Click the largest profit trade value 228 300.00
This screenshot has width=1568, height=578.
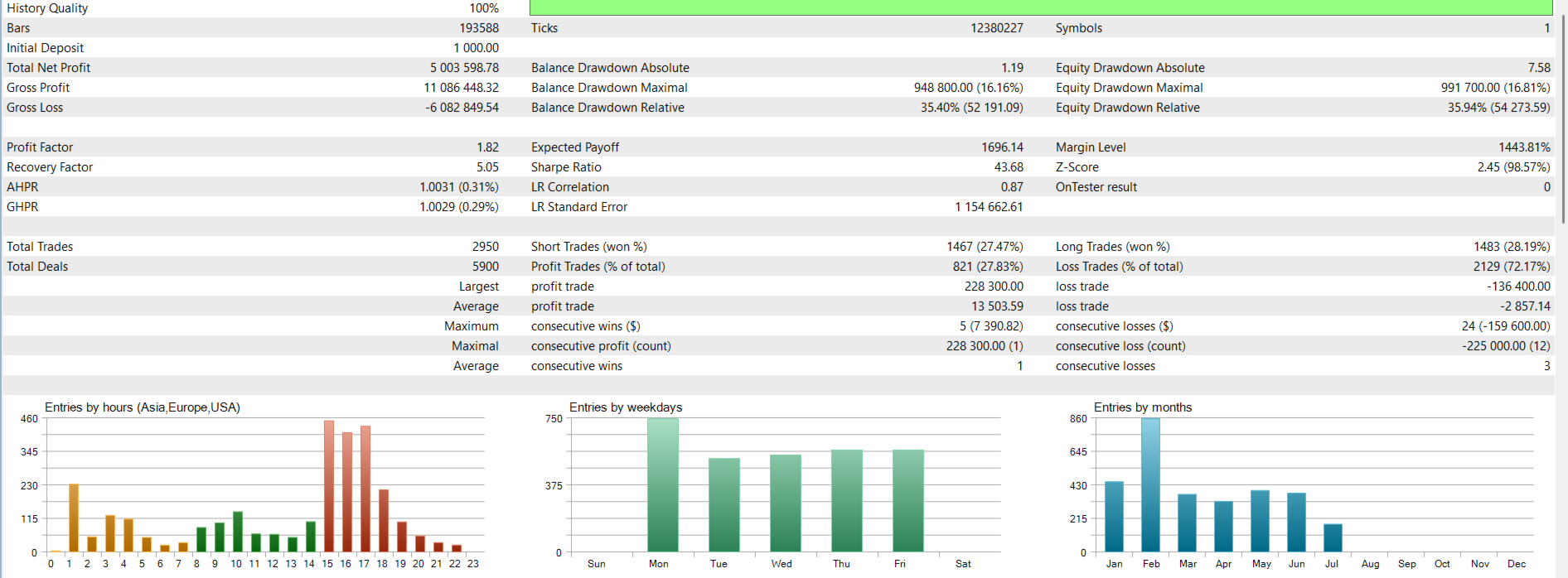pyautogui.click(x=994, y=287)
